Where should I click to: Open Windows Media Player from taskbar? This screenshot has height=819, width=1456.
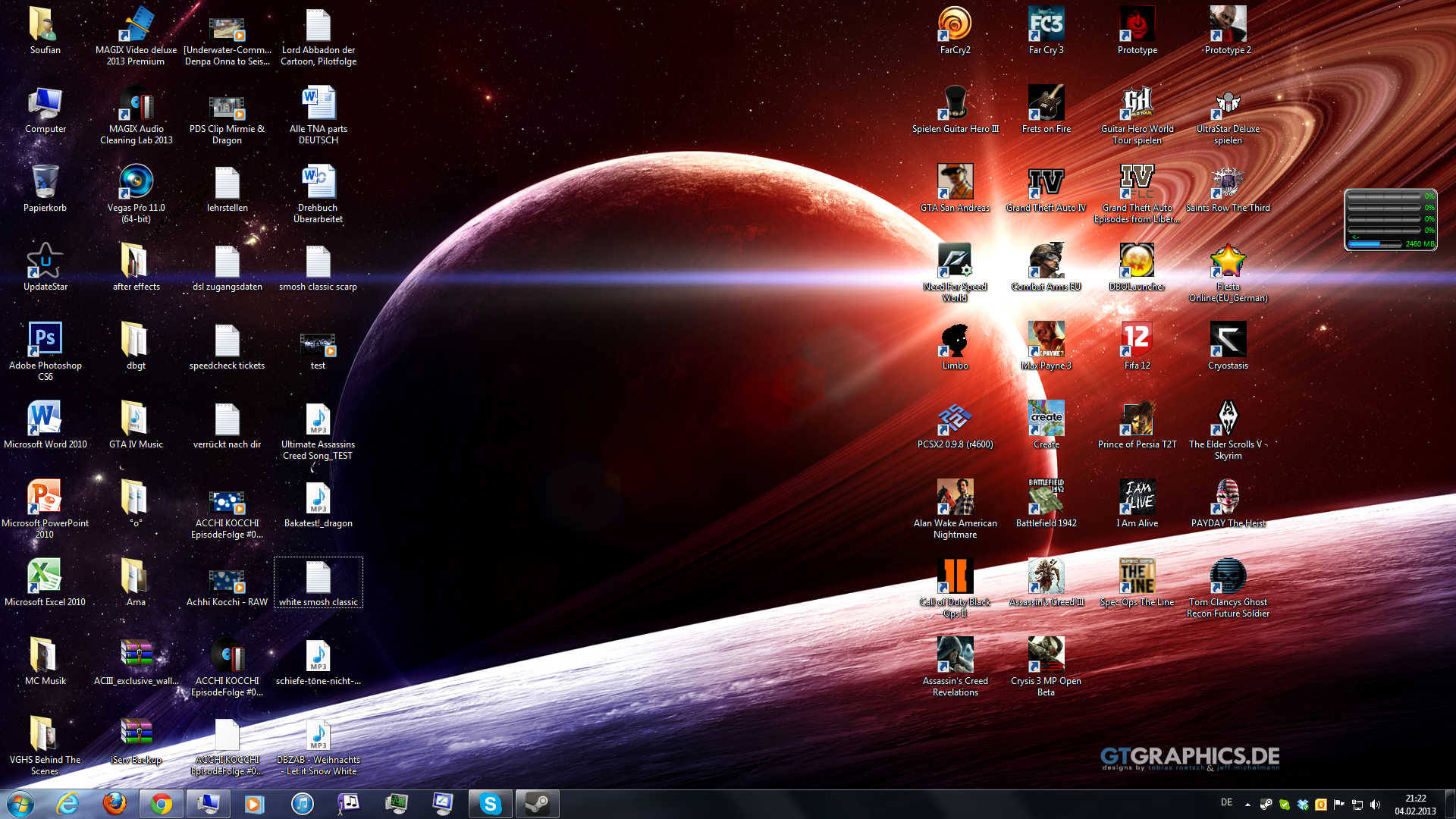pos(254,804)
